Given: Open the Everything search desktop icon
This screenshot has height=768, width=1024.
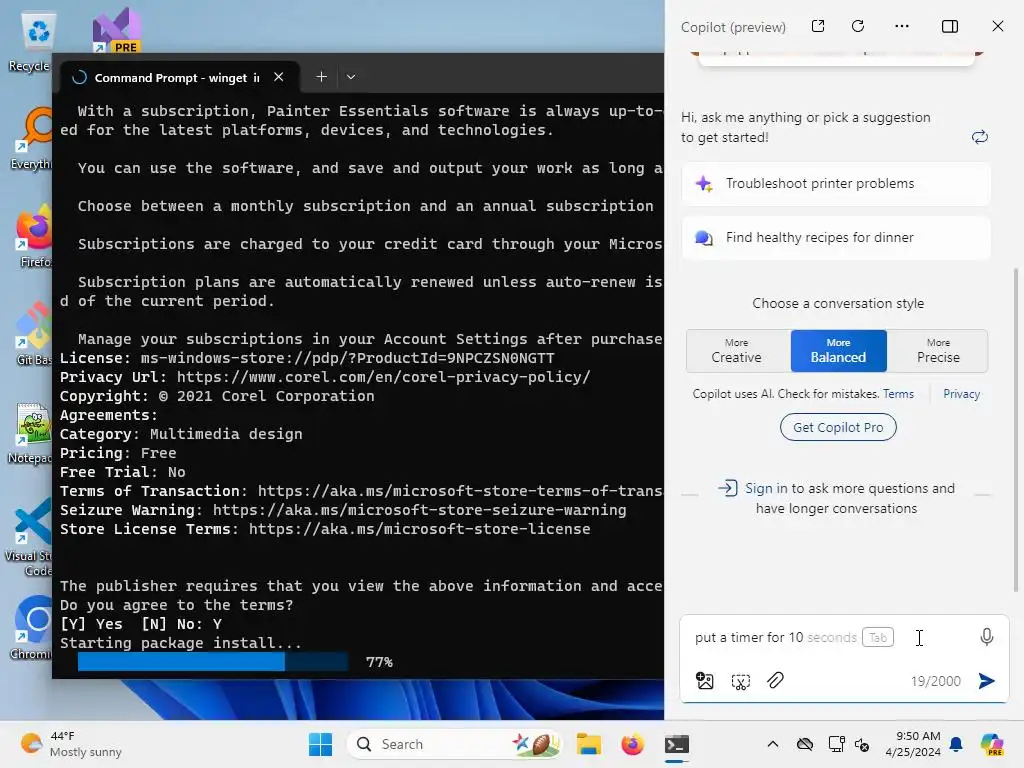Looking at the screenshot, I should click(x=31, y=139).
